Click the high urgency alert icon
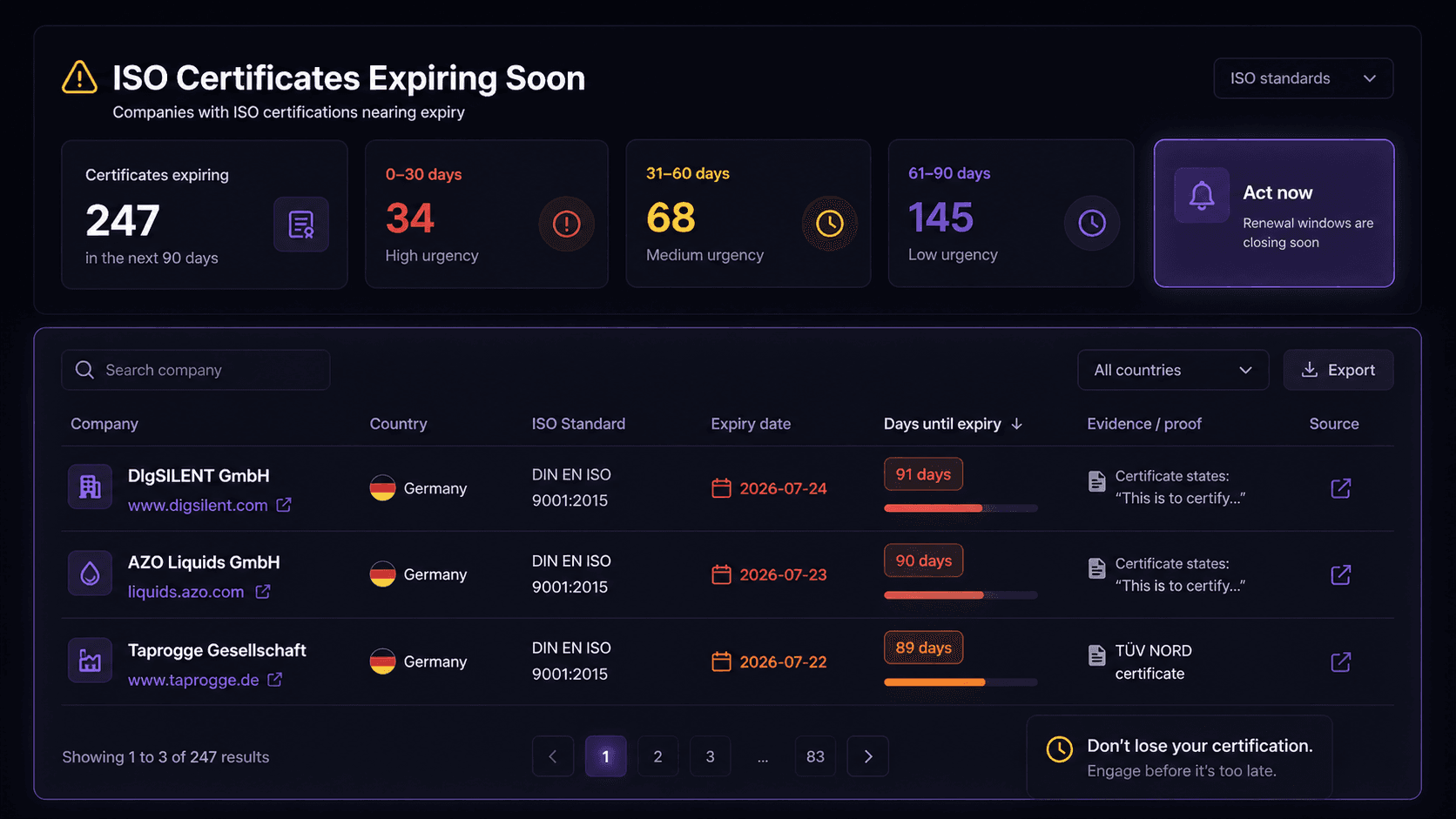Image resolution: width=1456 pixels, height=819 pixels. coord(566,224)
